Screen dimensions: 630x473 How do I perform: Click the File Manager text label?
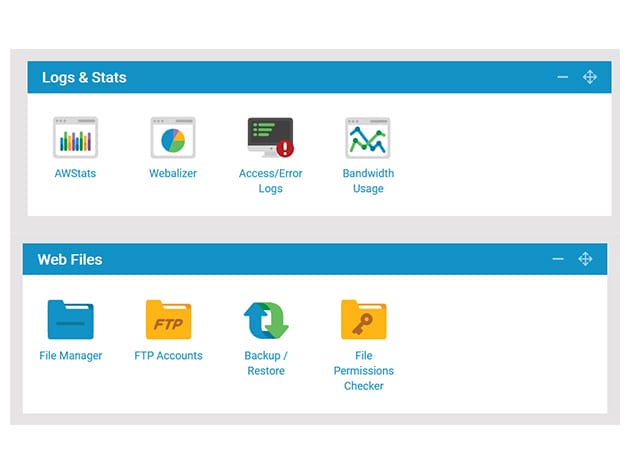[x=70, y=355]
